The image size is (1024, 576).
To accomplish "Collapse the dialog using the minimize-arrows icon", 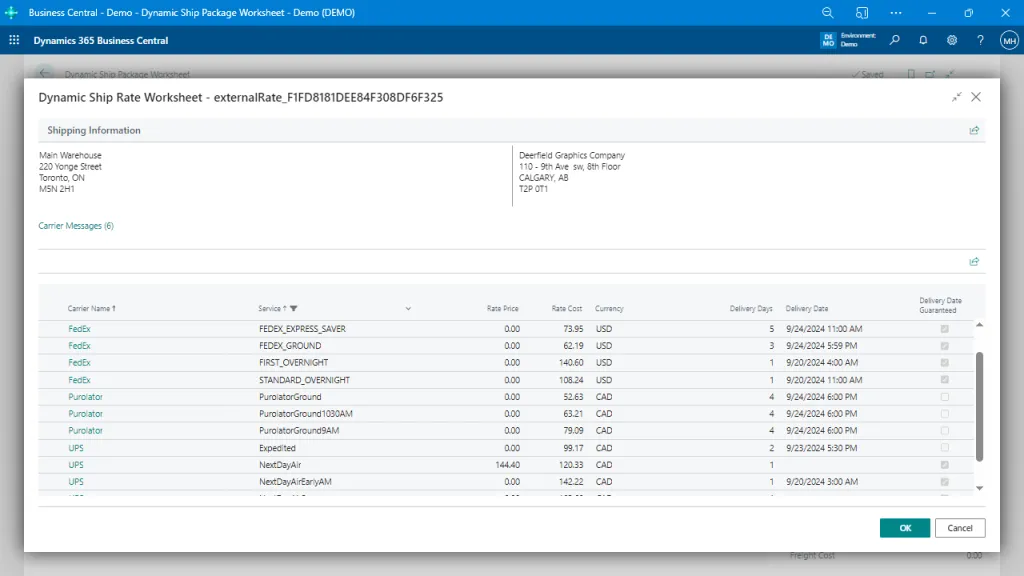I will [x=957, y=97].
